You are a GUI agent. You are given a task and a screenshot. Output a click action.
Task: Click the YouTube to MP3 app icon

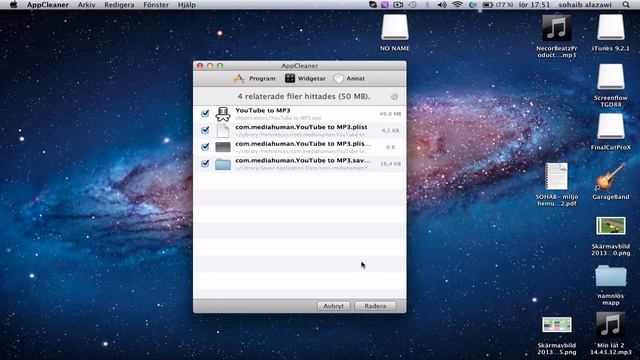click(223, 114)
